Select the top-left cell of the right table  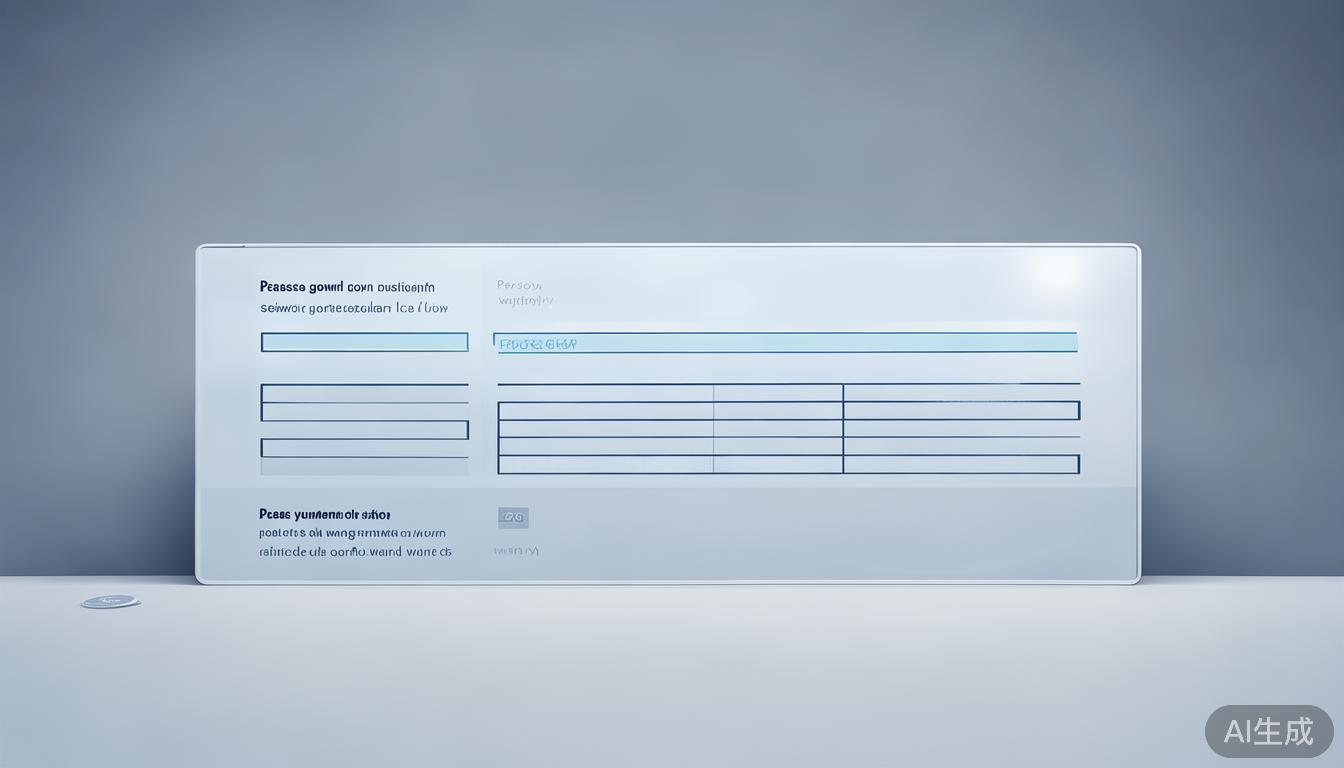605,393
